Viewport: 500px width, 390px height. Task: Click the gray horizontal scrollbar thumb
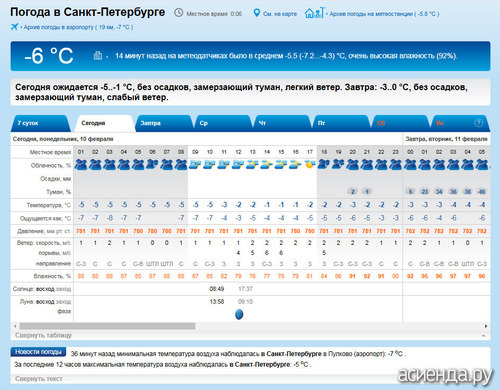pos(107,326)
